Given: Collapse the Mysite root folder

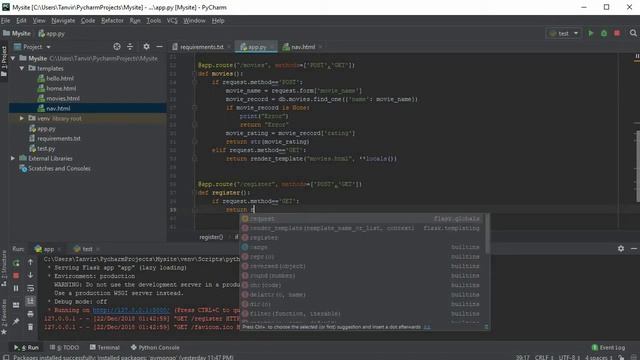Looking at the screenshot, I should 13,58.
